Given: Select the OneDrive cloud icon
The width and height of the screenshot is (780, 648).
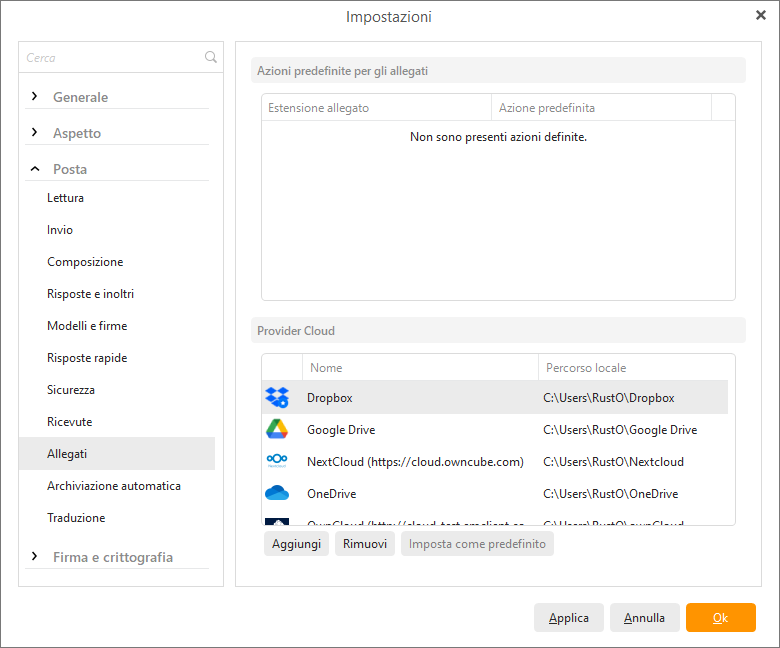Looking at the screenshot, I should 277,493.
